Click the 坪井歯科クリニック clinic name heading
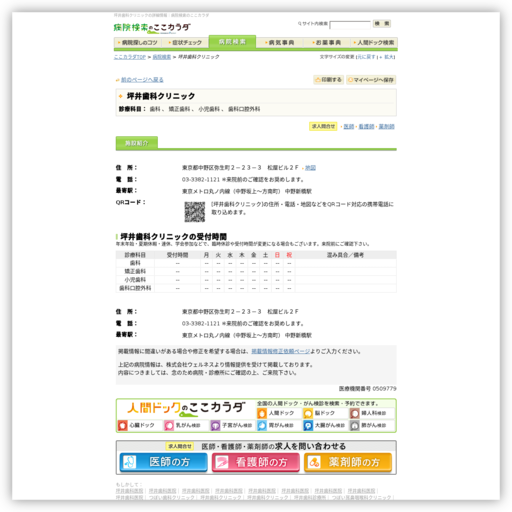 pyautogui.click(x=161, y=96)
